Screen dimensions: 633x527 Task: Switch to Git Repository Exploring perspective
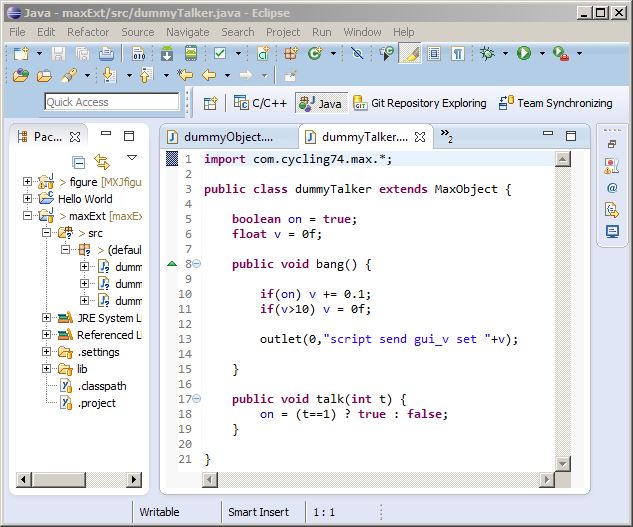(418, 103)
